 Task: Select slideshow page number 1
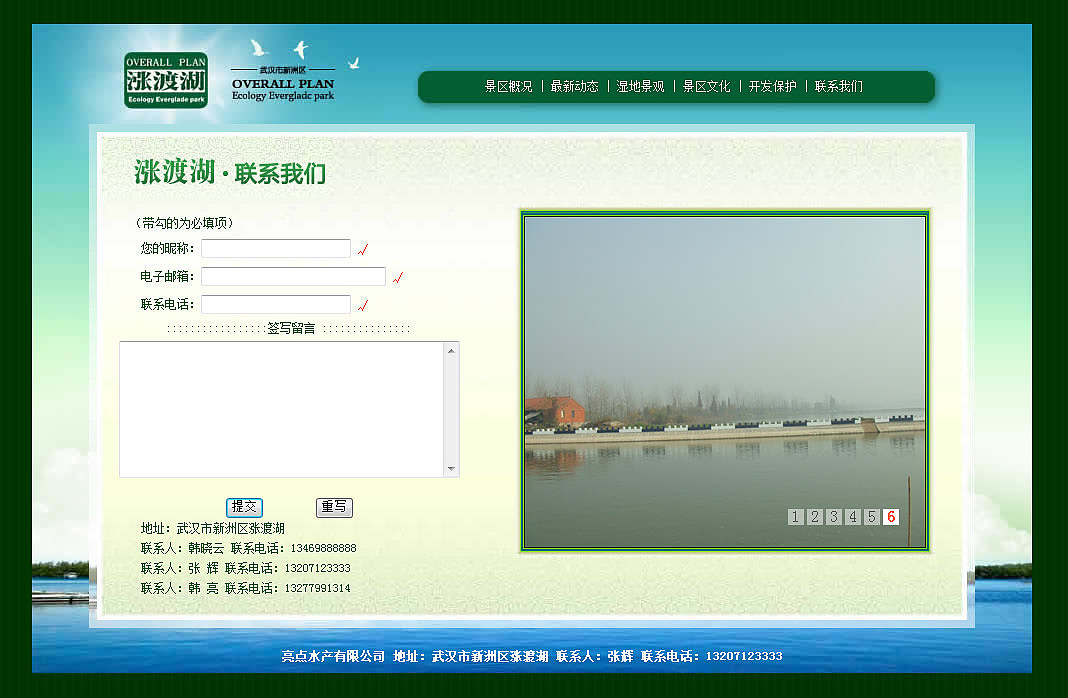coord(795,517)
